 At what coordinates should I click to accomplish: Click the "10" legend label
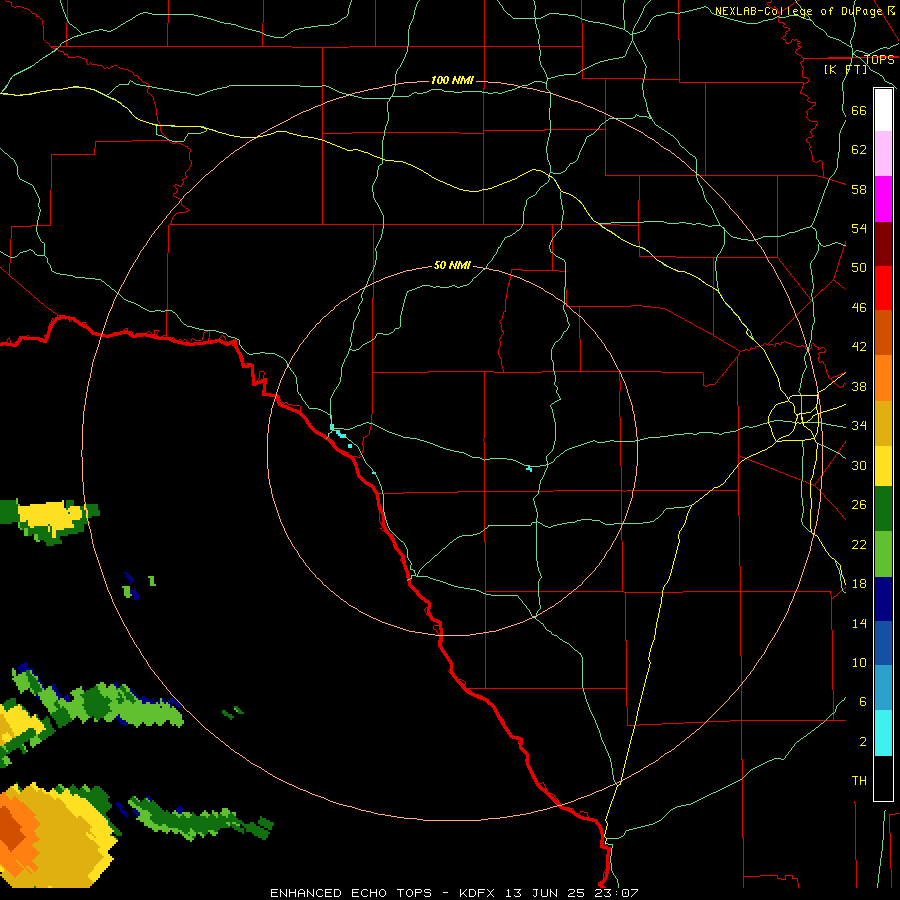point(859,662)
